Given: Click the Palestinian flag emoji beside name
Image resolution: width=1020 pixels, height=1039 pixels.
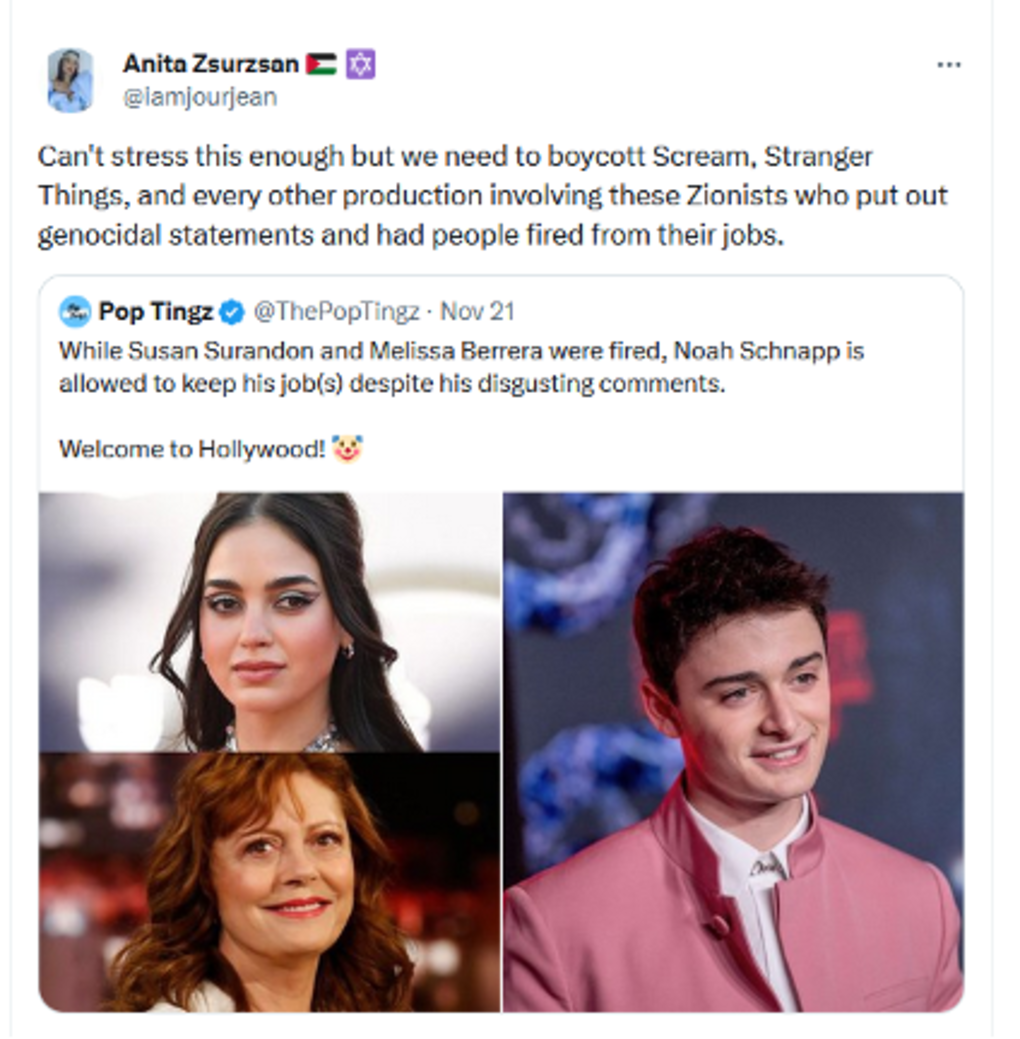Looking at the screenshot, I should coord(320,65).
